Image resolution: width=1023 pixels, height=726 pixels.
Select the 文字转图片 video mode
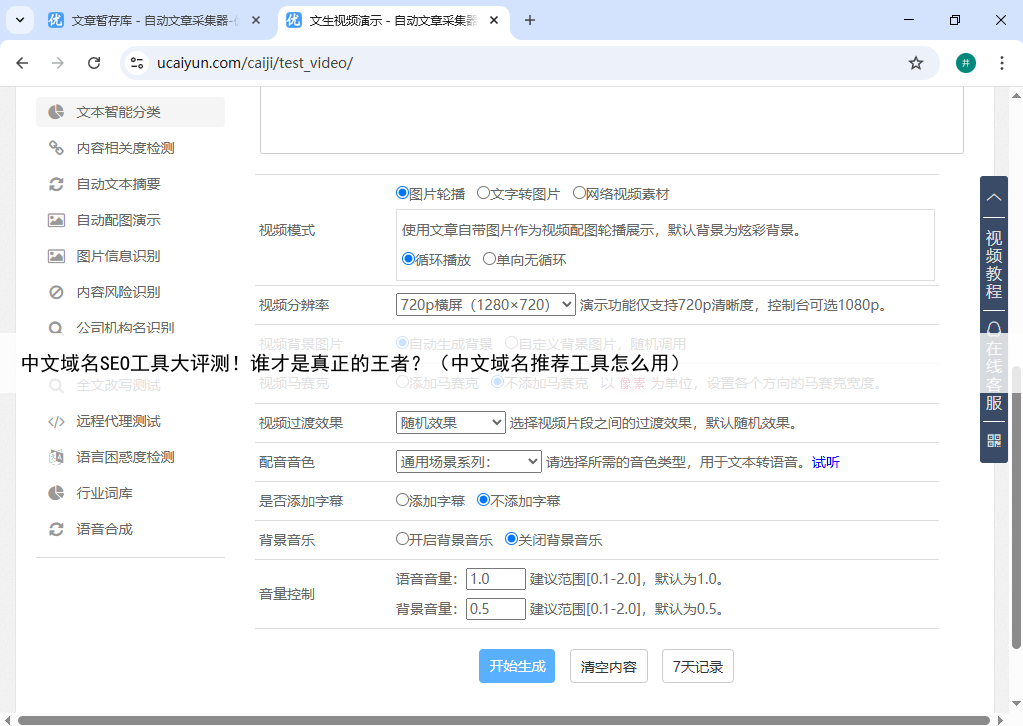click(x=484, y=193)
